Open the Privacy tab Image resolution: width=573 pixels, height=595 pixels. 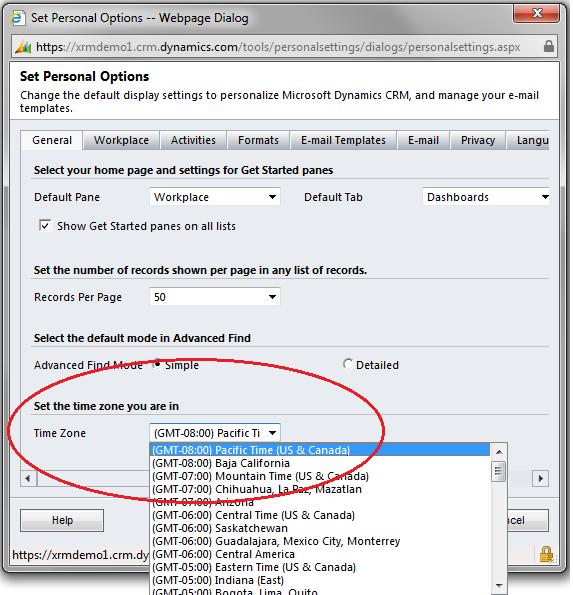478,140
